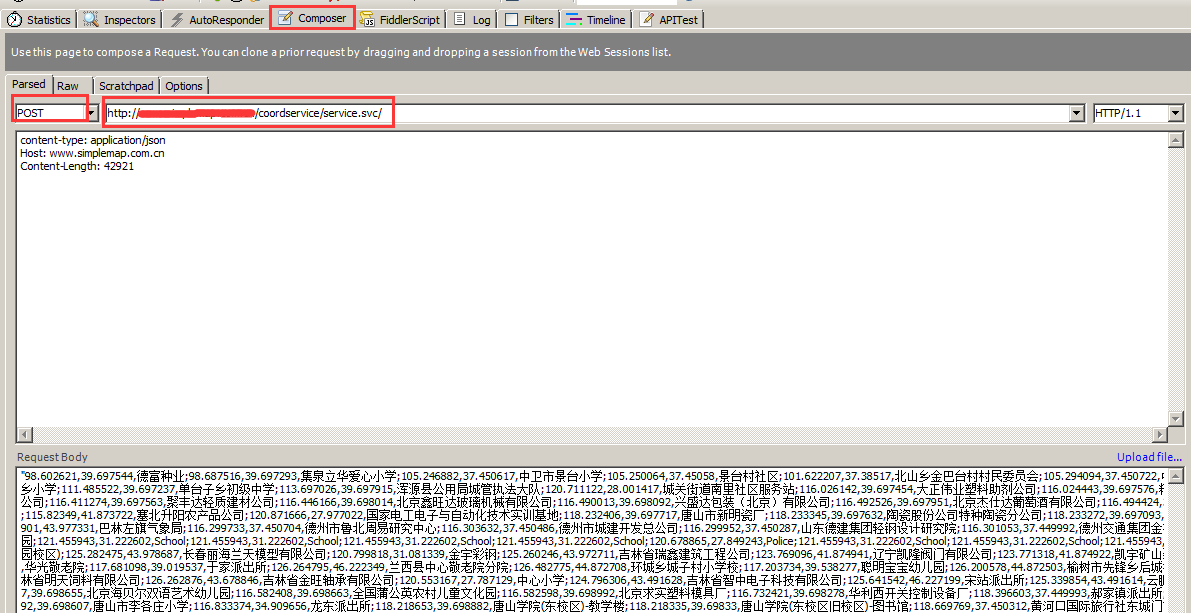Image resolution: width=1191 pixels, height=613 pixels.
Task: Click the Host: www.simplemap.com.cn header line
Action: click(x=92, y=153)
